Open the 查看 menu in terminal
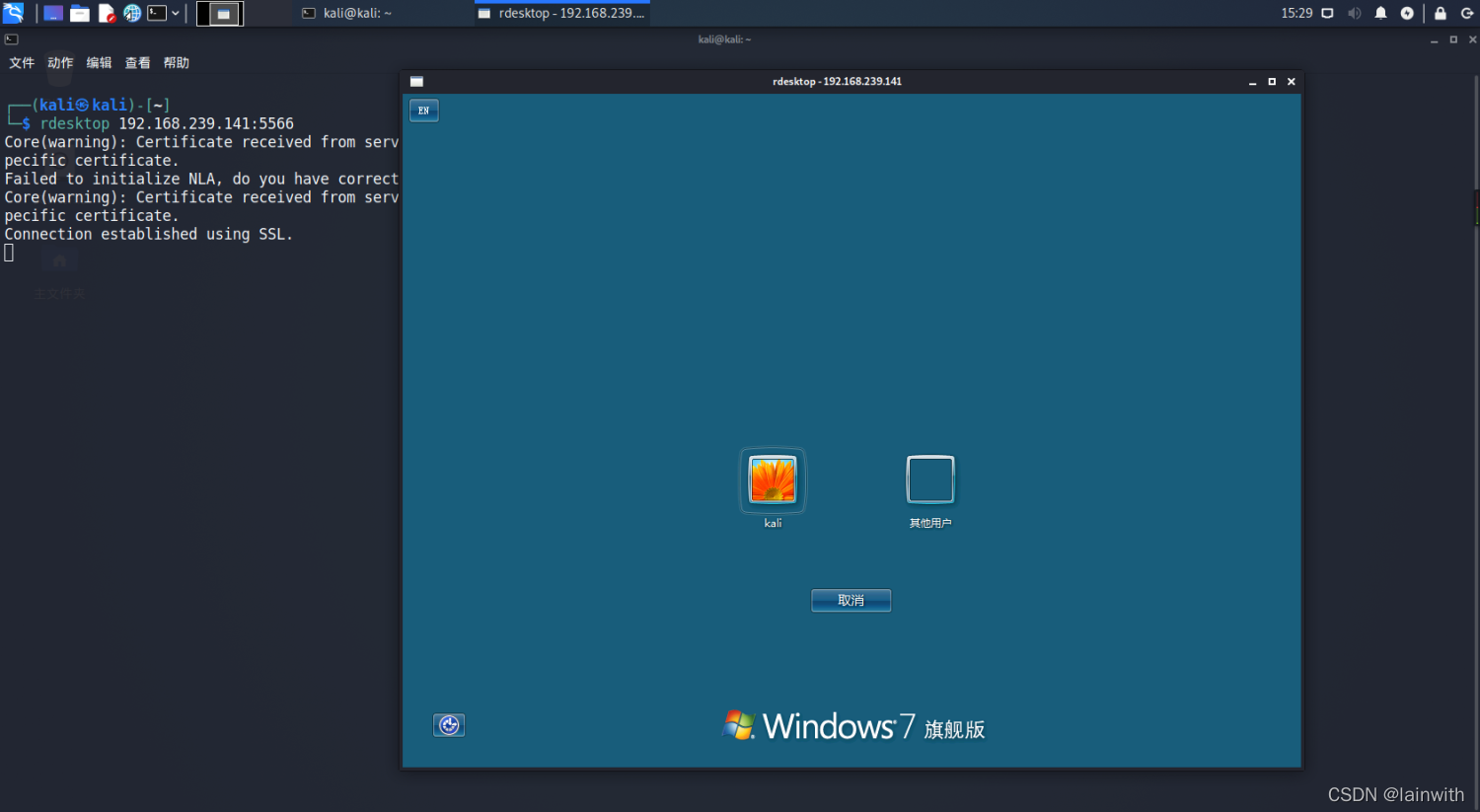This screenshot has width=1480, height=812. (x=137, y=63)
